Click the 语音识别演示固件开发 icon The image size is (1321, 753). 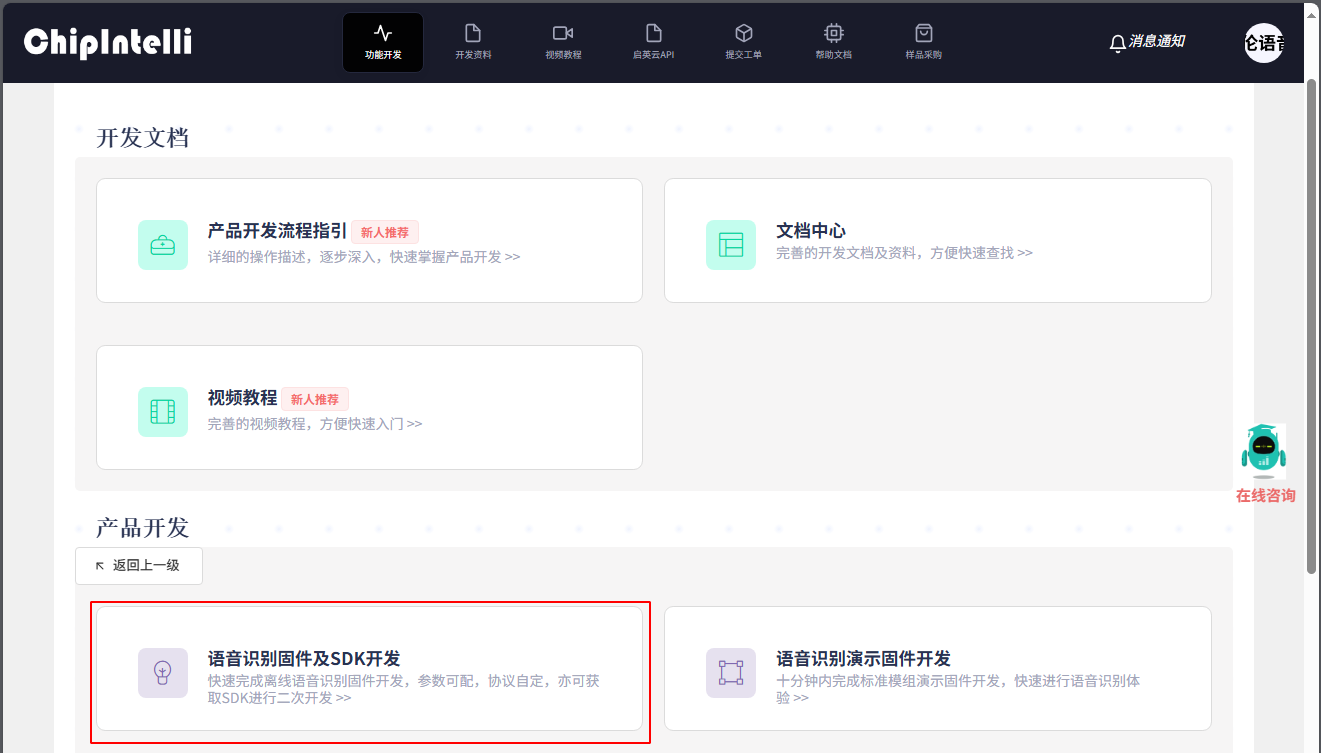coord(731,673)
